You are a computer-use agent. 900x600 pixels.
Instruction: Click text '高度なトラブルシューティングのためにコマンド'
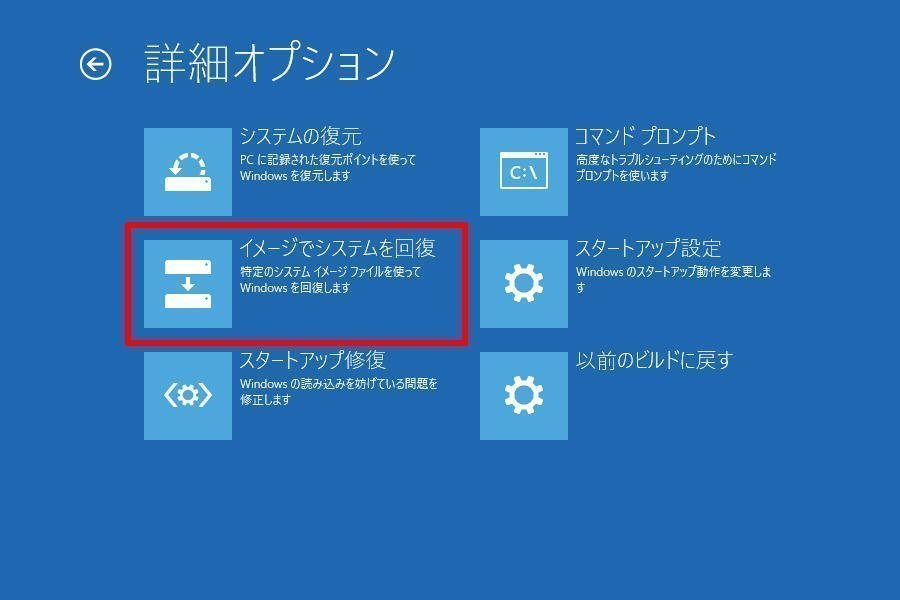[x=676, y=160]
